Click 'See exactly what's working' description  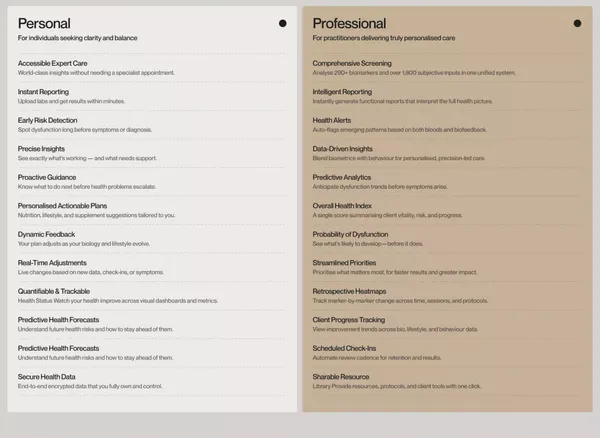[87, 158]
